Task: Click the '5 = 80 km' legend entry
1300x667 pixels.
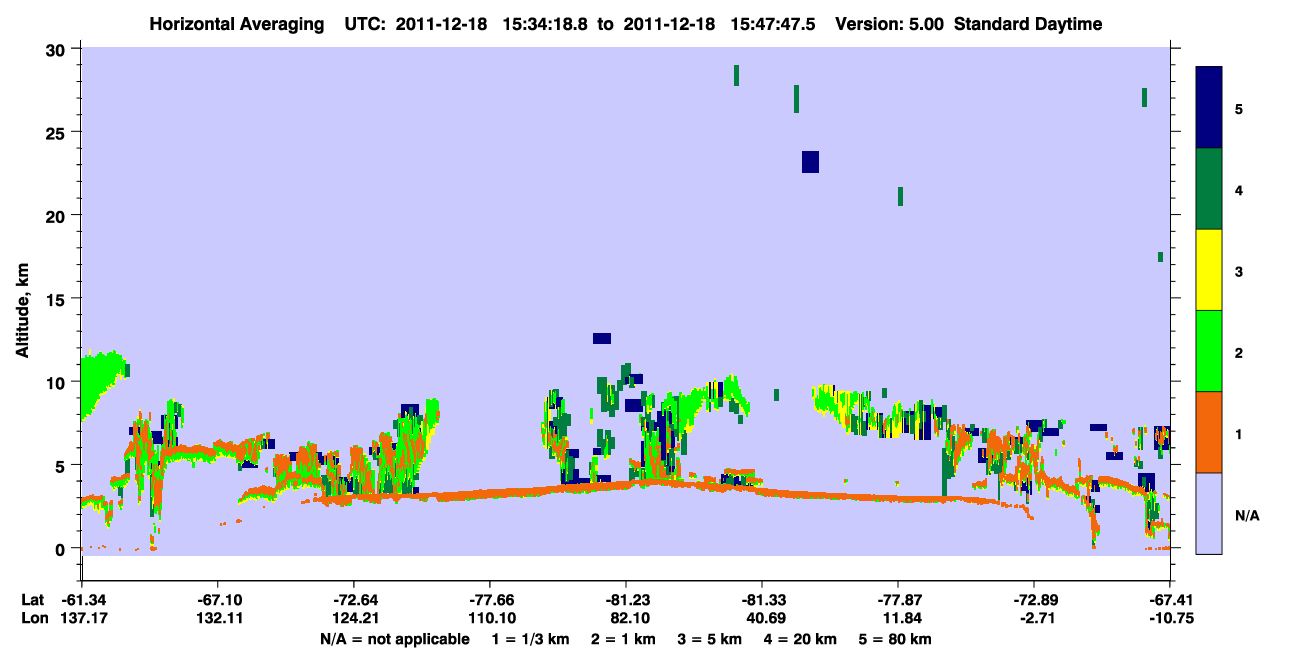Action: pos(895,639)
